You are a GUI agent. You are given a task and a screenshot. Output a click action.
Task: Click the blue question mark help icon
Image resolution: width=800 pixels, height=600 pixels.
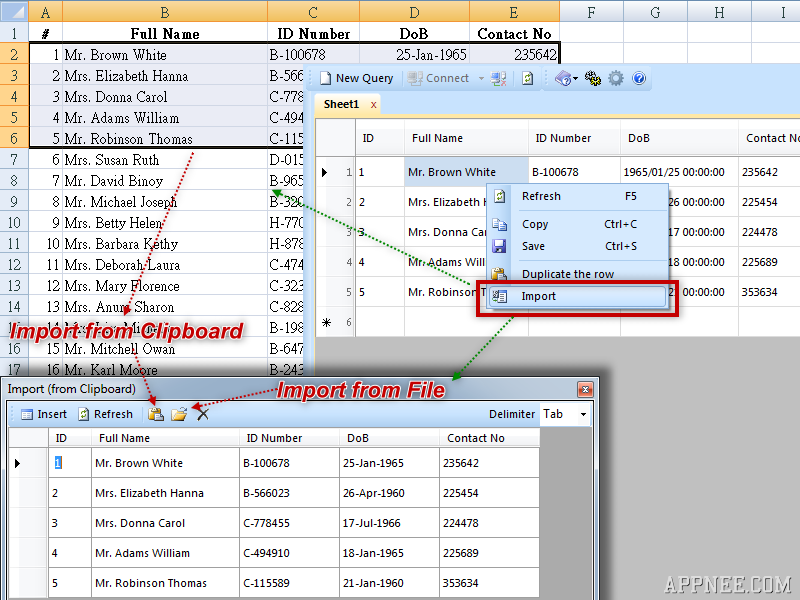(639, 79)
